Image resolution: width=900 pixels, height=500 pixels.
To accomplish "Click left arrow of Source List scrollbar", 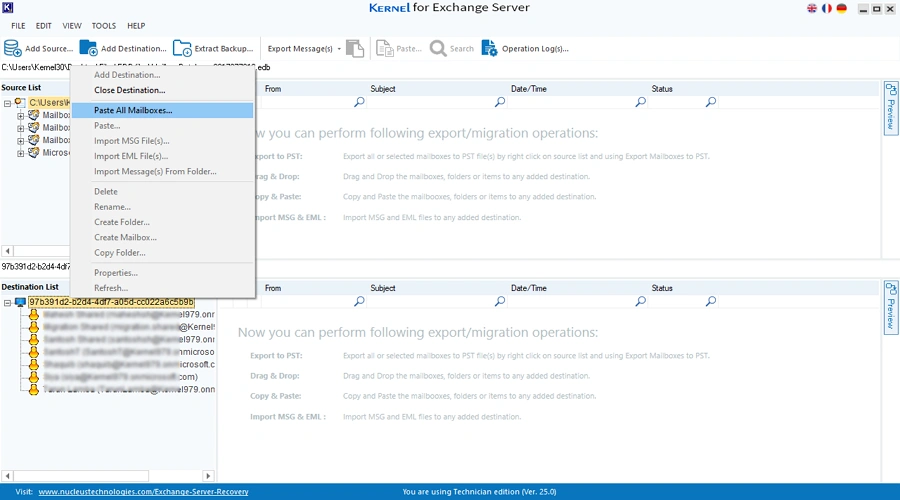I will tap(7, 251).
